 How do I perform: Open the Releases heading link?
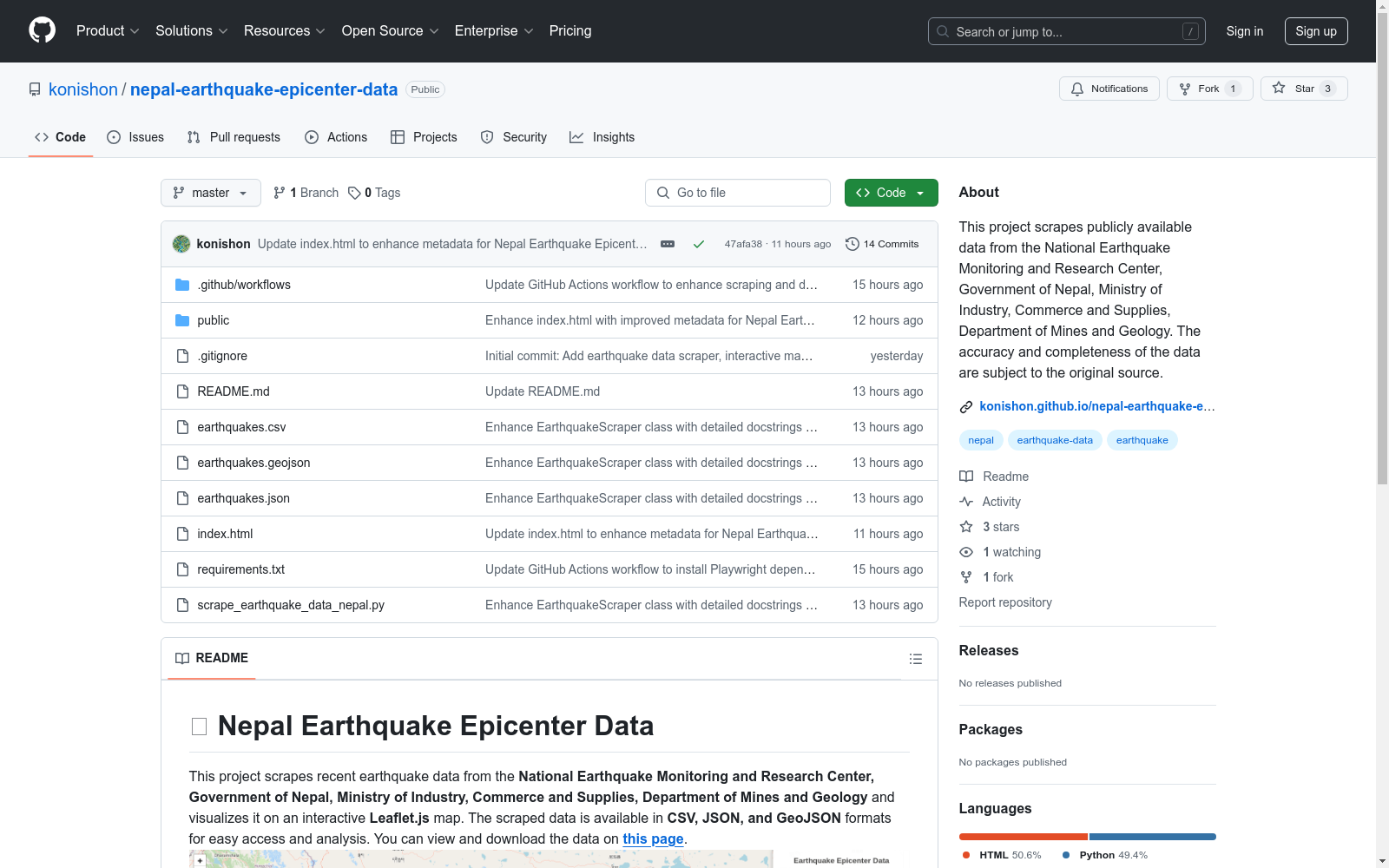989,651
